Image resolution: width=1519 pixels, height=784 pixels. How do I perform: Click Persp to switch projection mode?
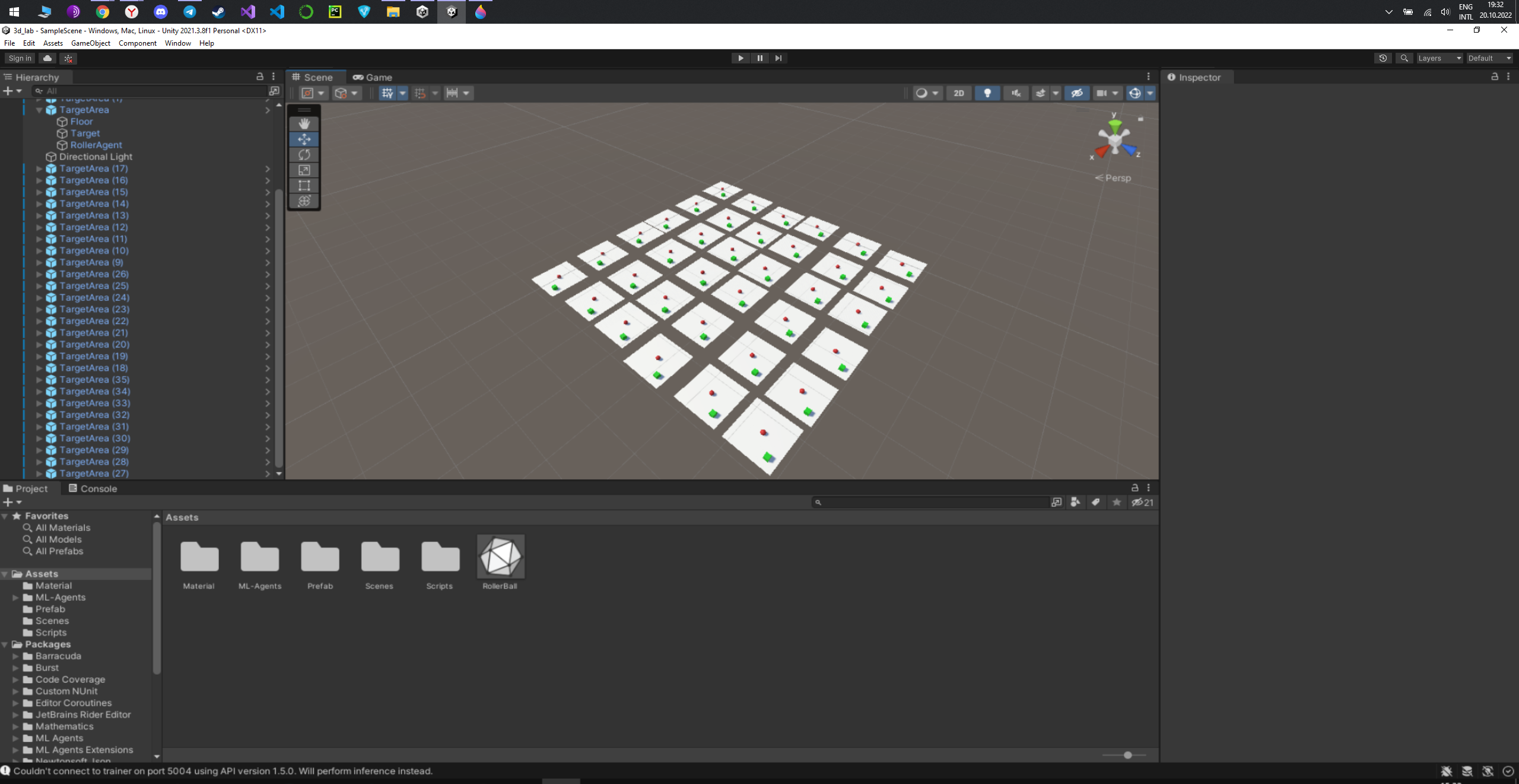(1117, 177)
